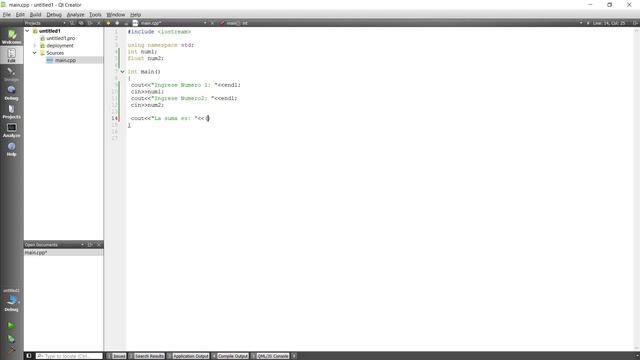Switch to Edit mode
The width and height of the screenshot is (640, 360).
[x=11, y=55]
